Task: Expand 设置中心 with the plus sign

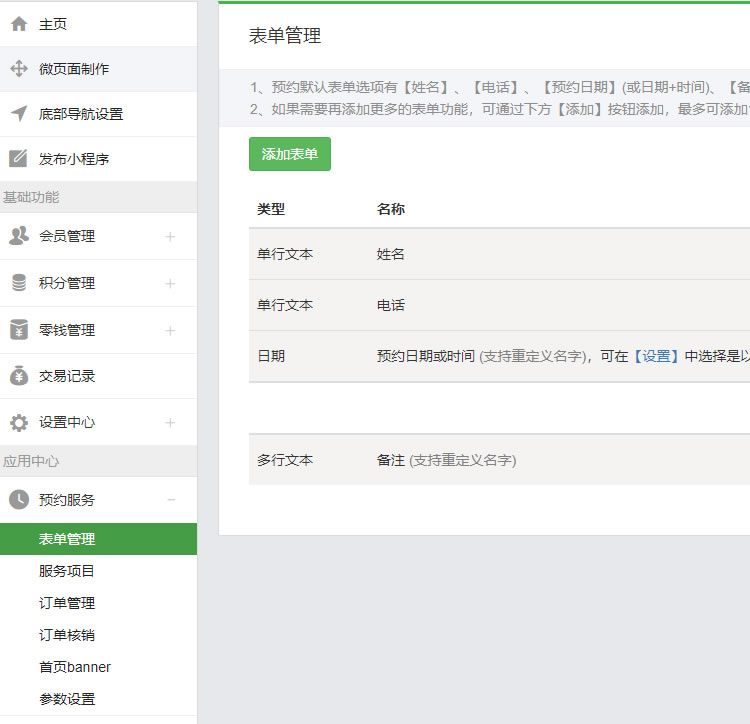Action: coord(170,423)
